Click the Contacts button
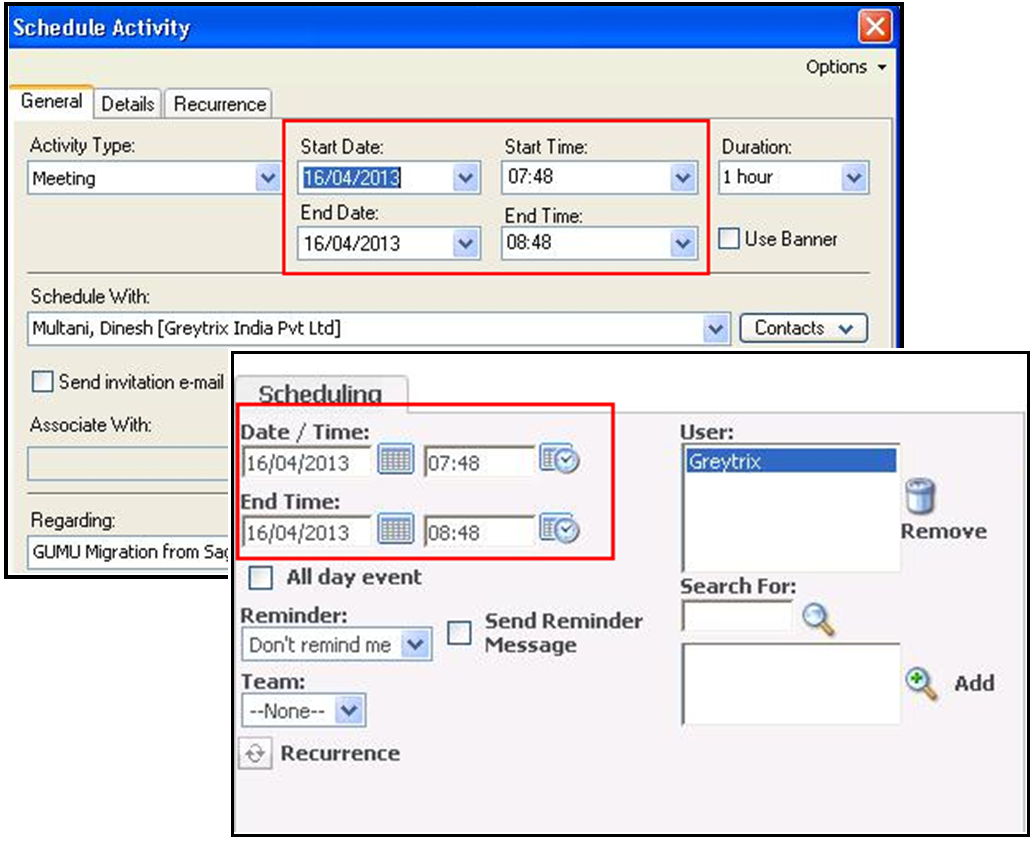1035x842 pixels. (x=803, y=328)
